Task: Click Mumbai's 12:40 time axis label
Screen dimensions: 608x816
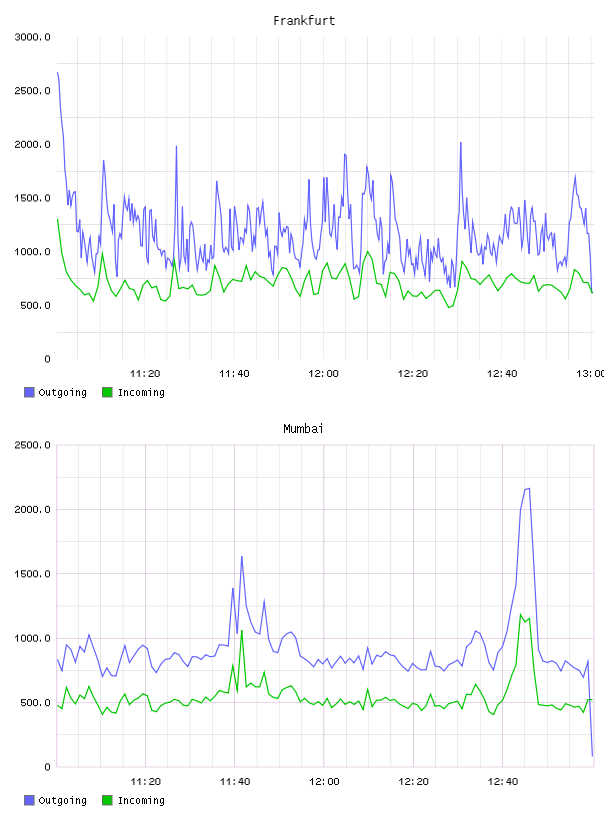Action: coord(503,782)
